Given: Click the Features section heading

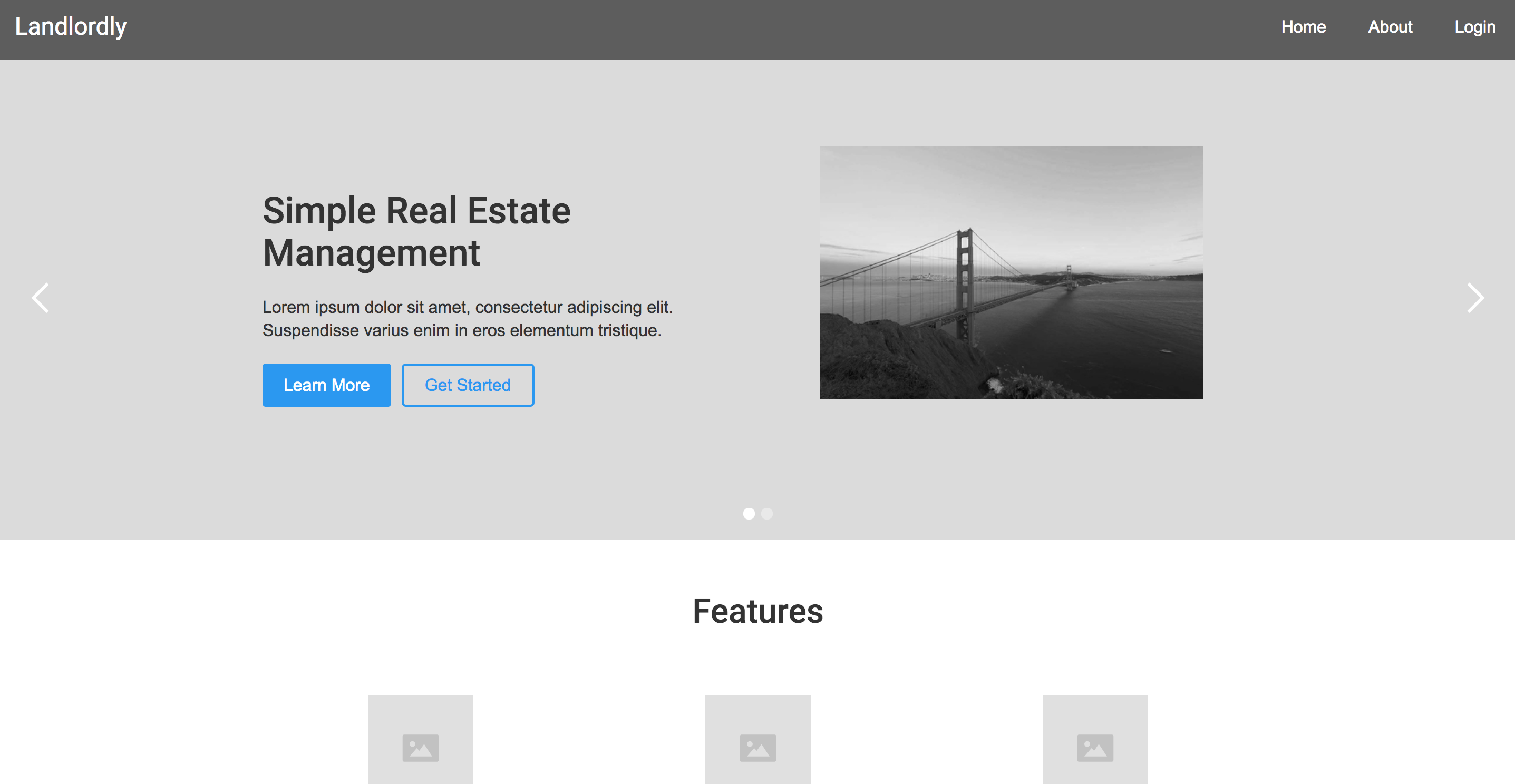Looking at the screenshot, I should (757, 611).
